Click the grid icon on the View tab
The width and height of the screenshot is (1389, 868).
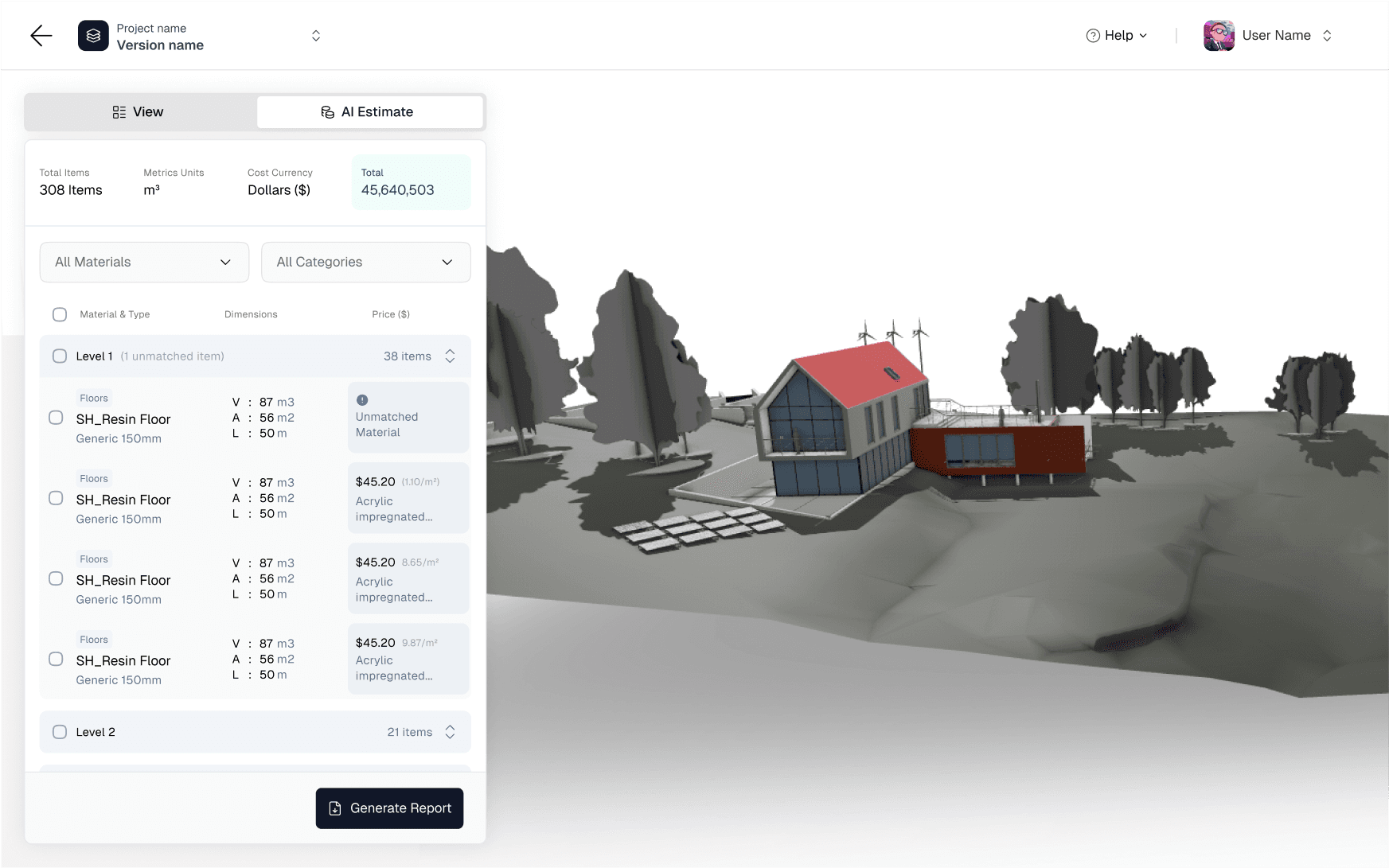point(119,111)
